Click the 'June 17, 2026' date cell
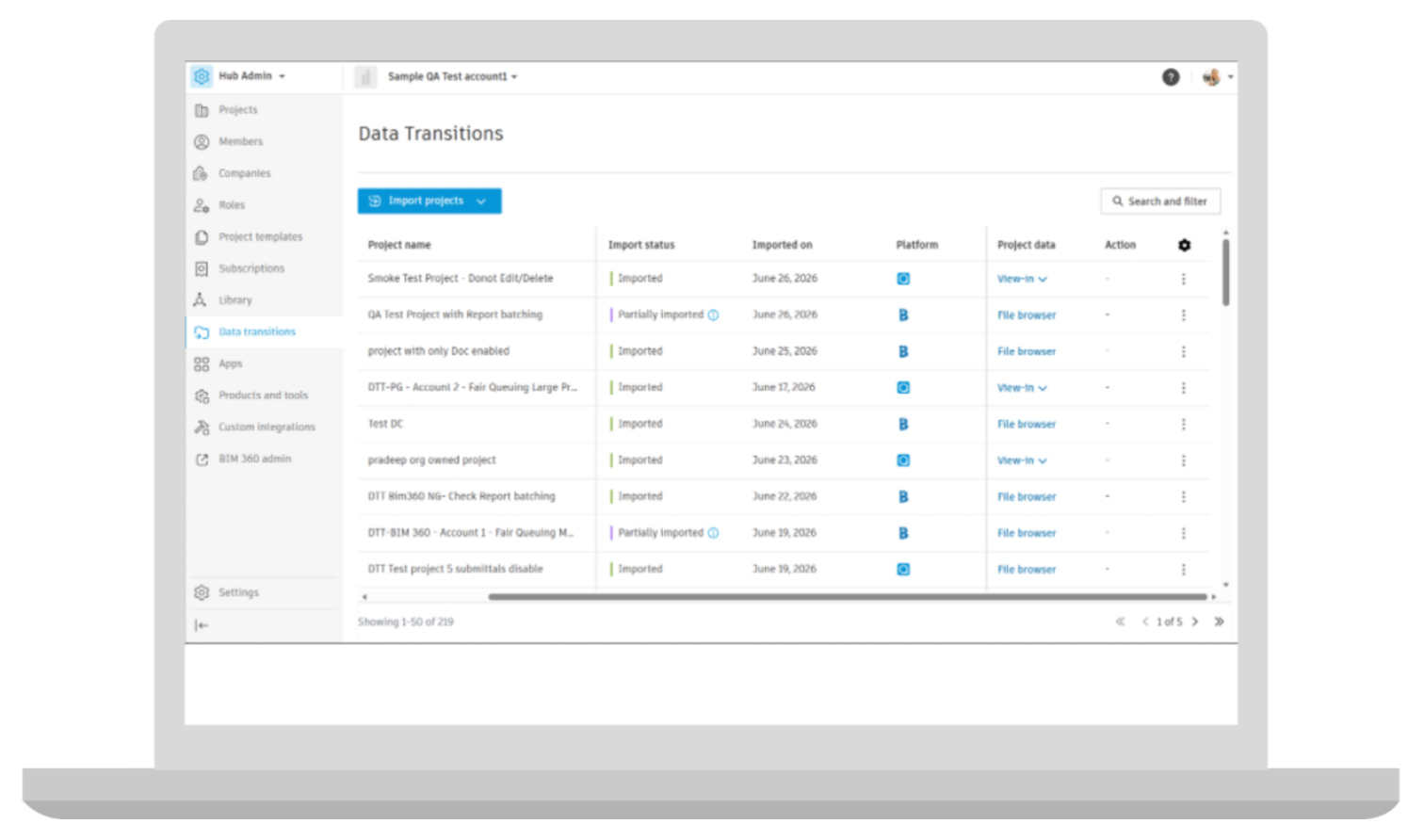The width and height of the screenshot is (1424, 840). (784, 388)
